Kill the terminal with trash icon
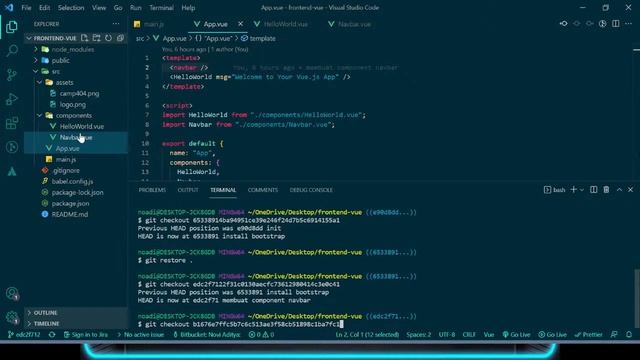The height and width of the screenshot is (360, 640). [x=606, y=190]
